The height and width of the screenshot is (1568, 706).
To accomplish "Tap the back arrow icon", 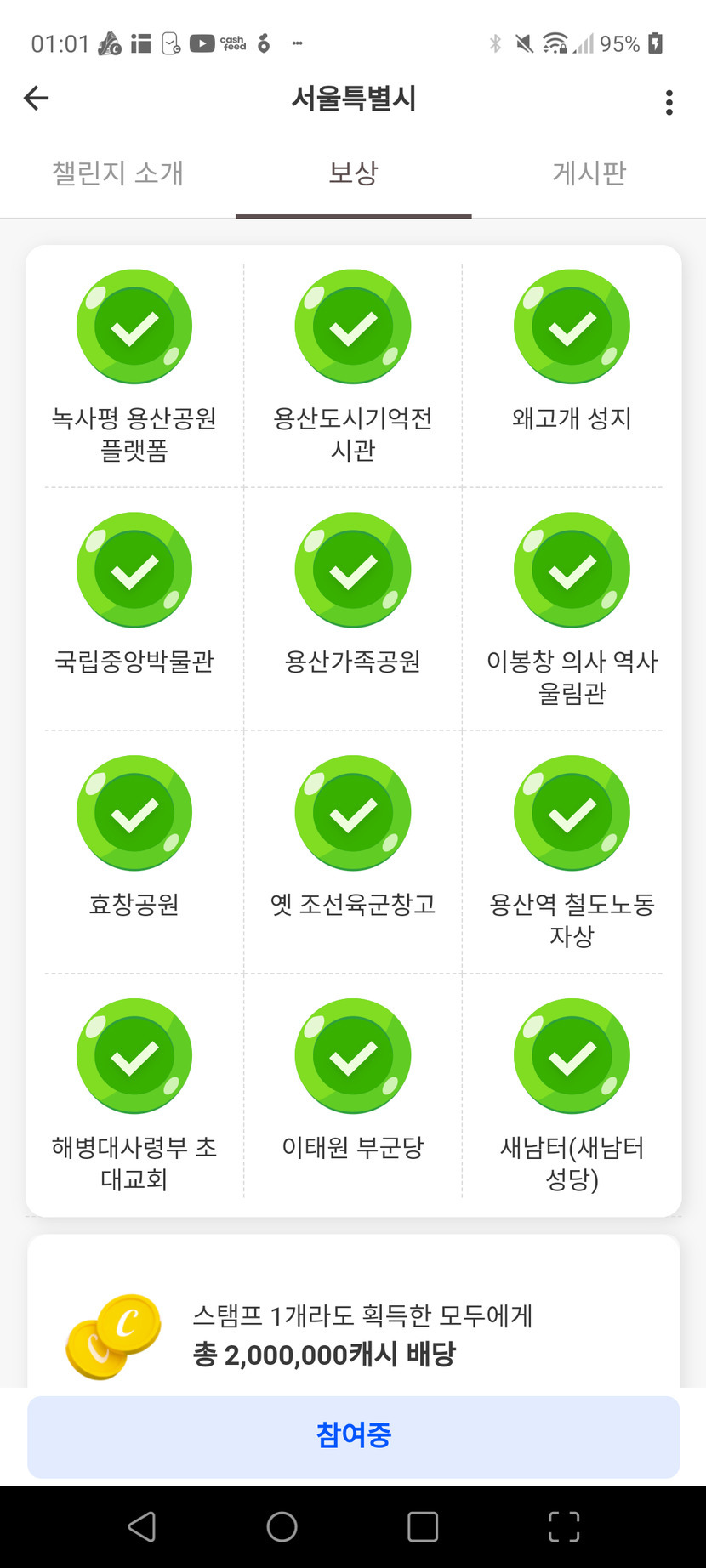I will 37,99.
